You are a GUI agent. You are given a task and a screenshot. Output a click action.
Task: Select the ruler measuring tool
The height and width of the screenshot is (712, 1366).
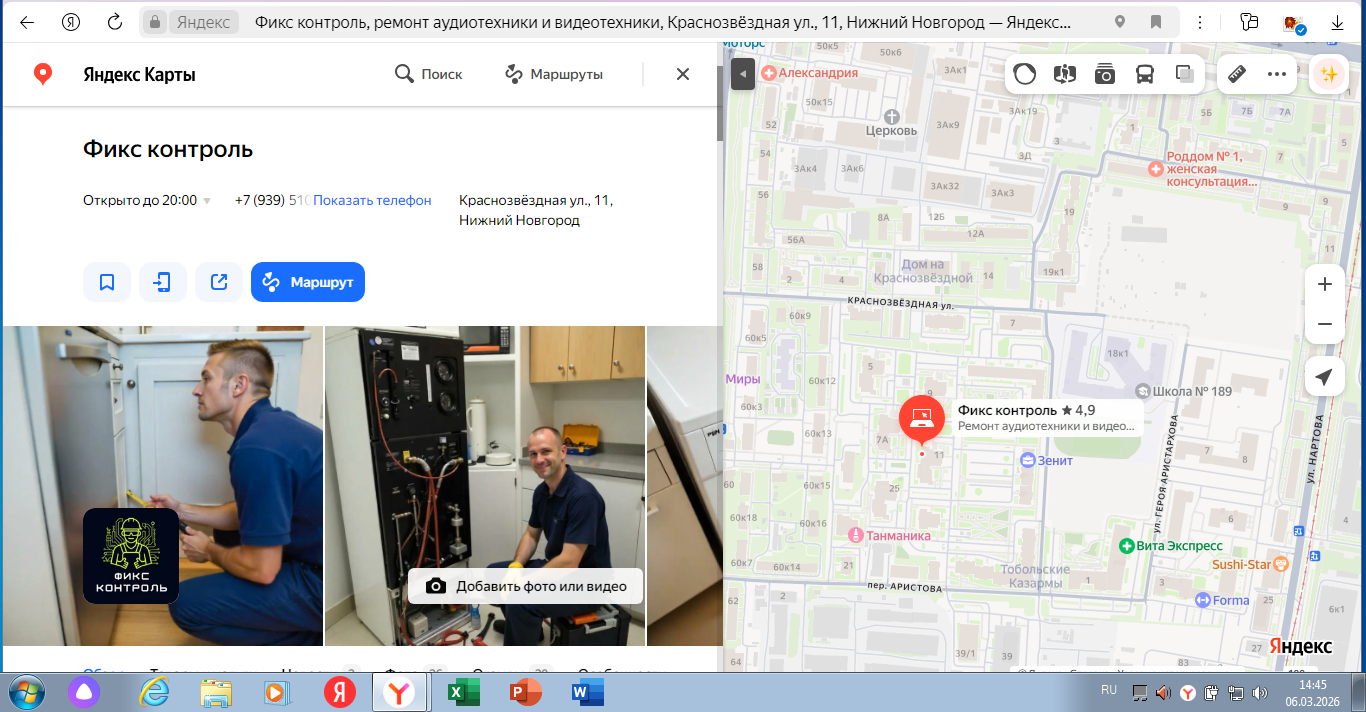1237,74
